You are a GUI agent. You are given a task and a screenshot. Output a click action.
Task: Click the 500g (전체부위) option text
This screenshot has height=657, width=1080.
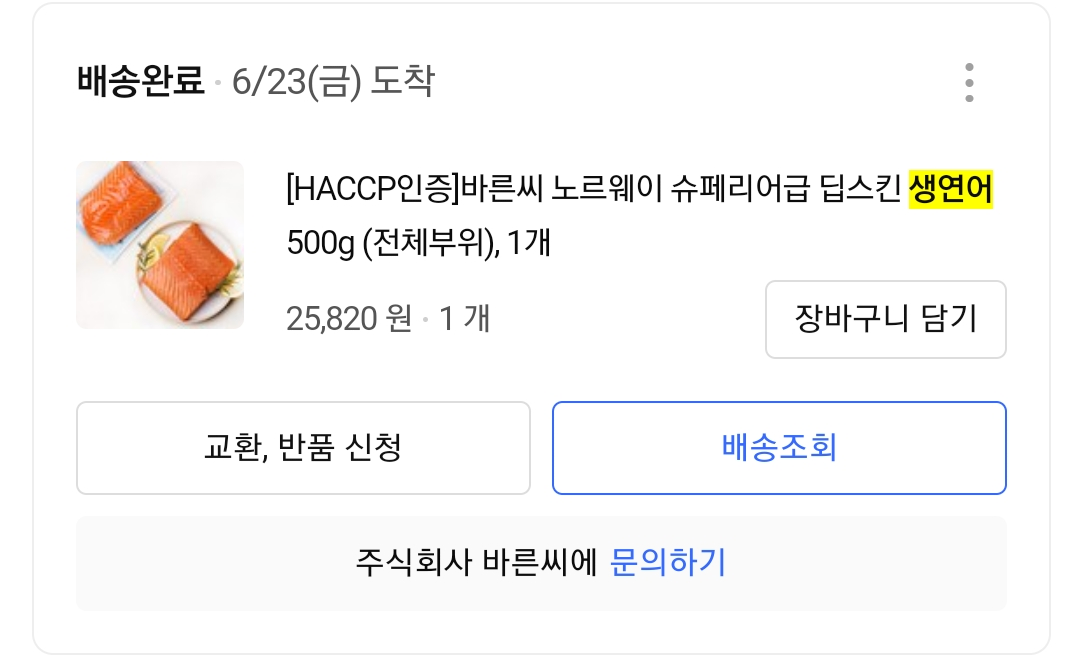point(392,242)
